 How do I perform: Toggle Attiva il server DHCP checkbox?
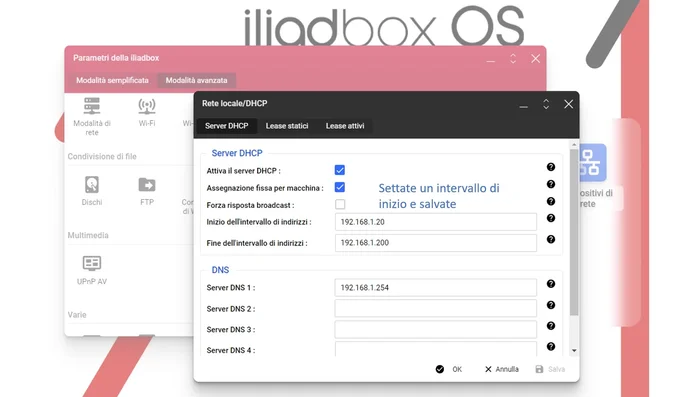point(340,170)
